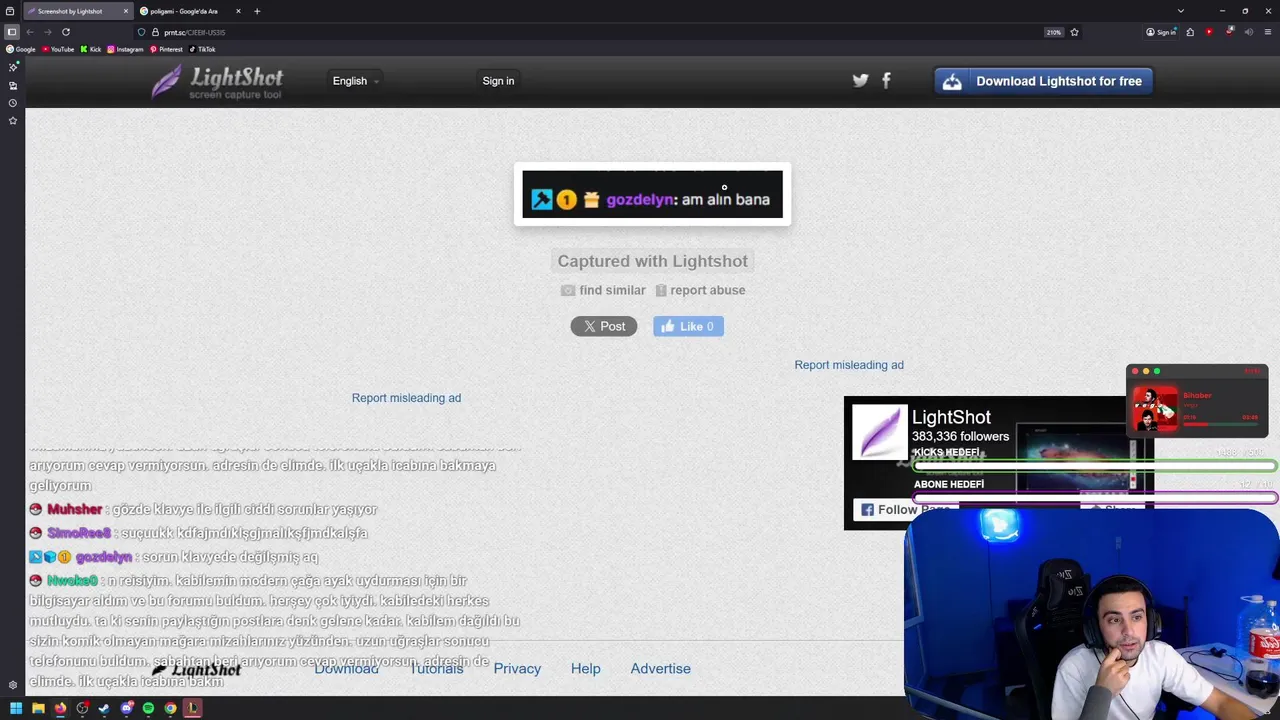Go back to the previous page
This screenshot has width=1280, height=720.
point(30,32)
